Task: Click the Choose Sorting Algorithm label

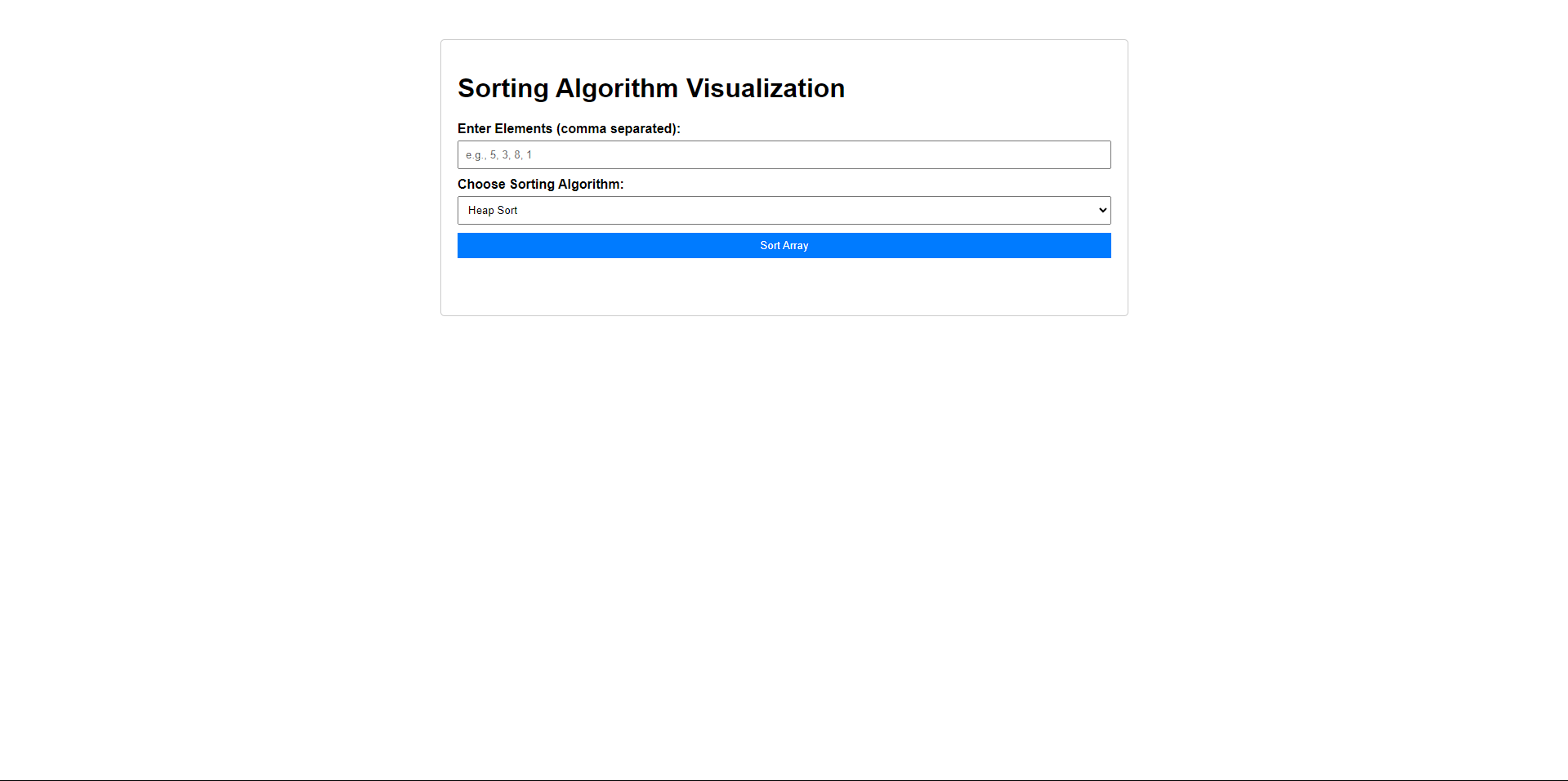Action: 540,184
